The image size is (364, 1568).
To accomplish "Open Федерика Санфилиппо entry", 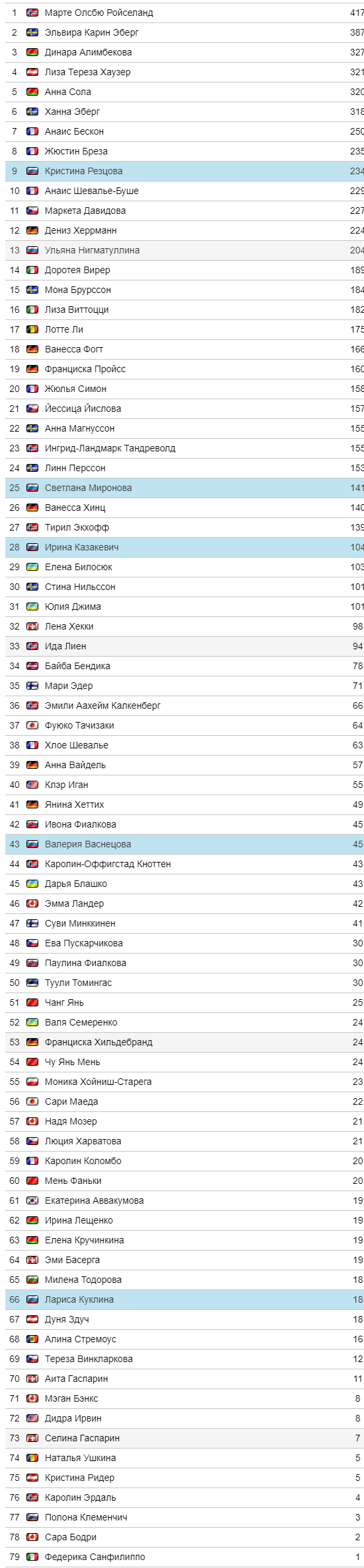I will tap(95, 1557).
